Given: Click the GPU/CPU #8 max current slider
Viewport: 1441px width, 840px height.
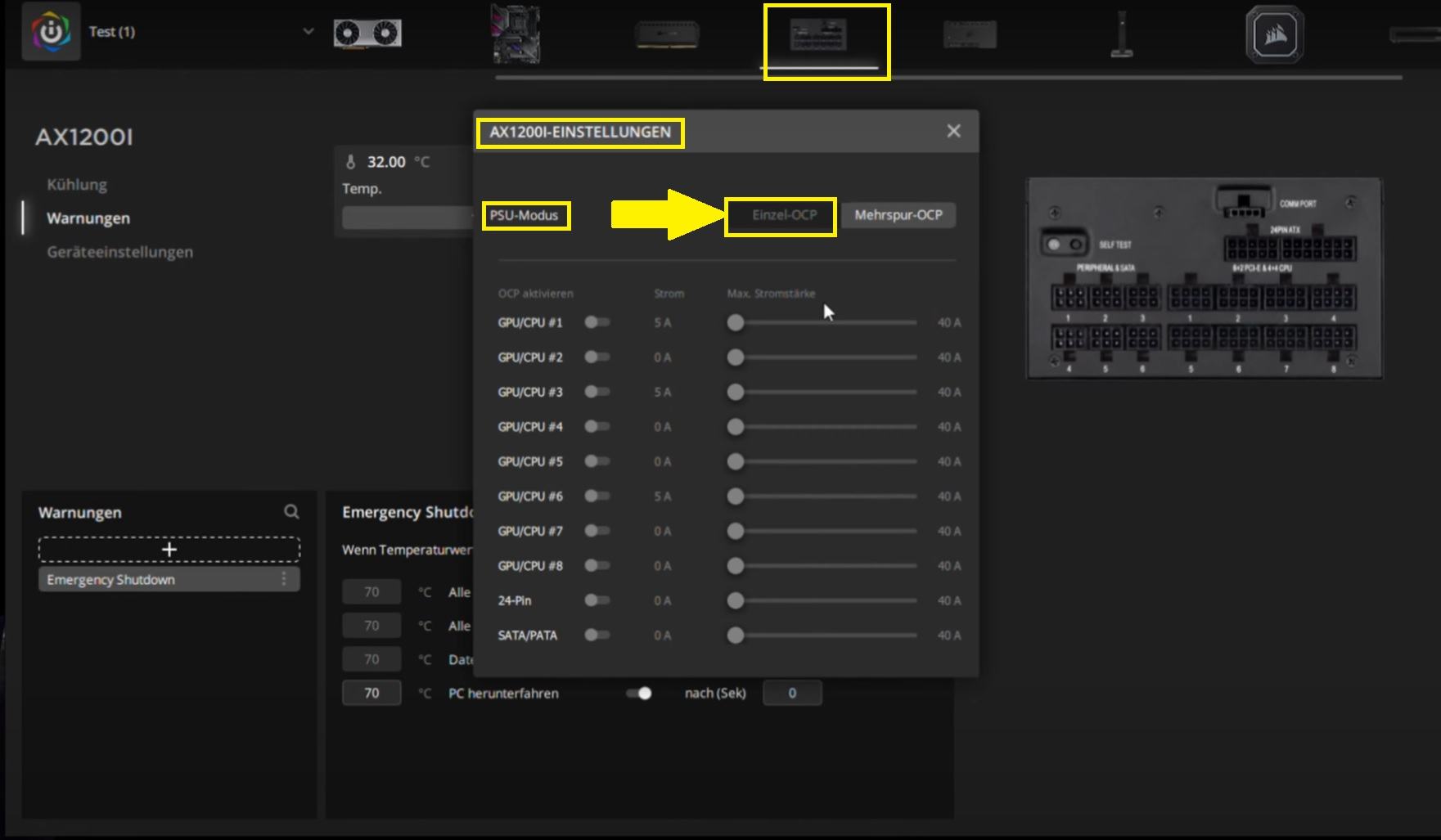Looking at the screenshot, I should (x=822, y=566).
